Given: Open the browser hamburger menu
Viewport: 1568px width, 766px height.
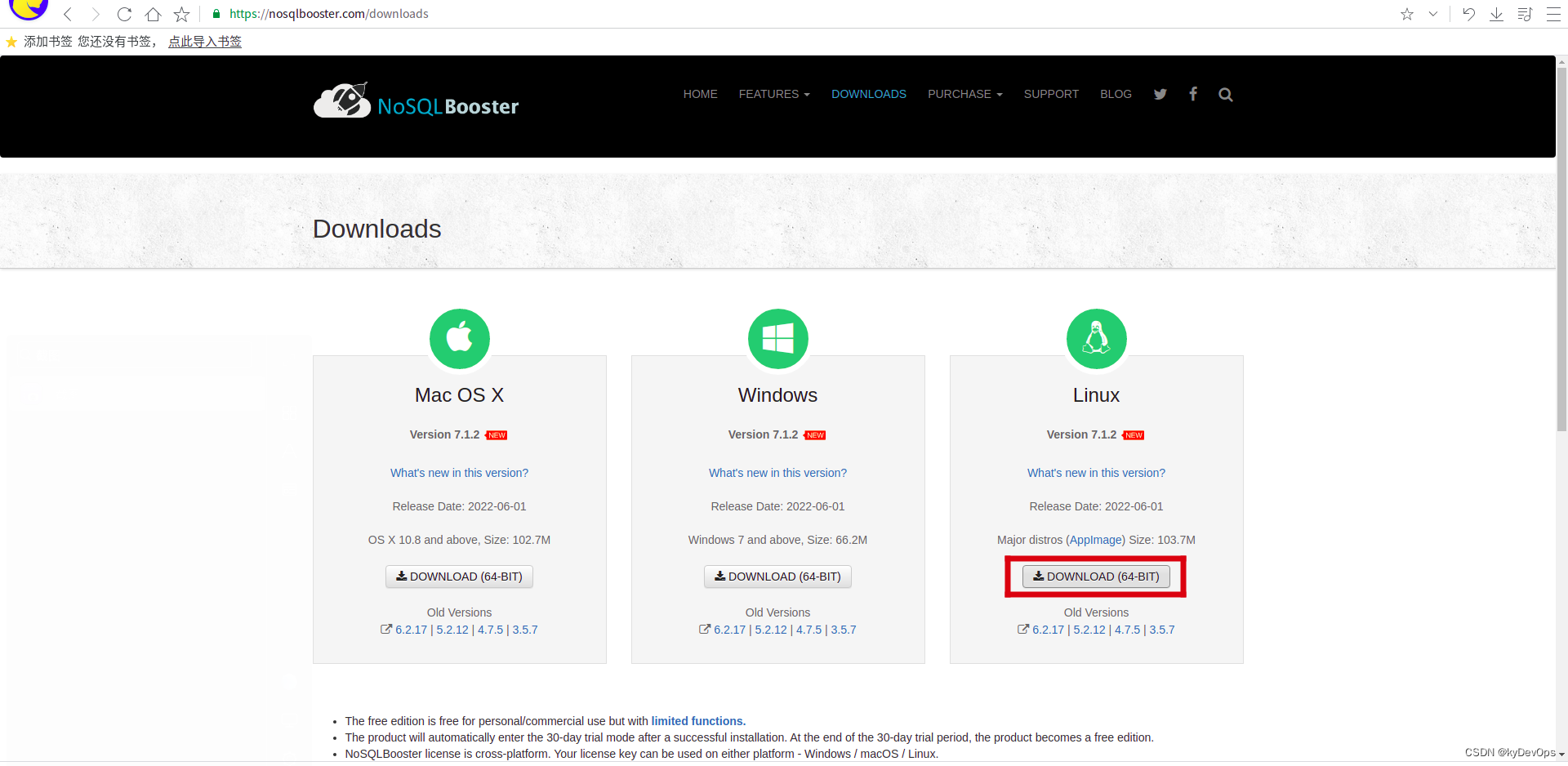Looking at the screenshot, I should (1553, 14).
